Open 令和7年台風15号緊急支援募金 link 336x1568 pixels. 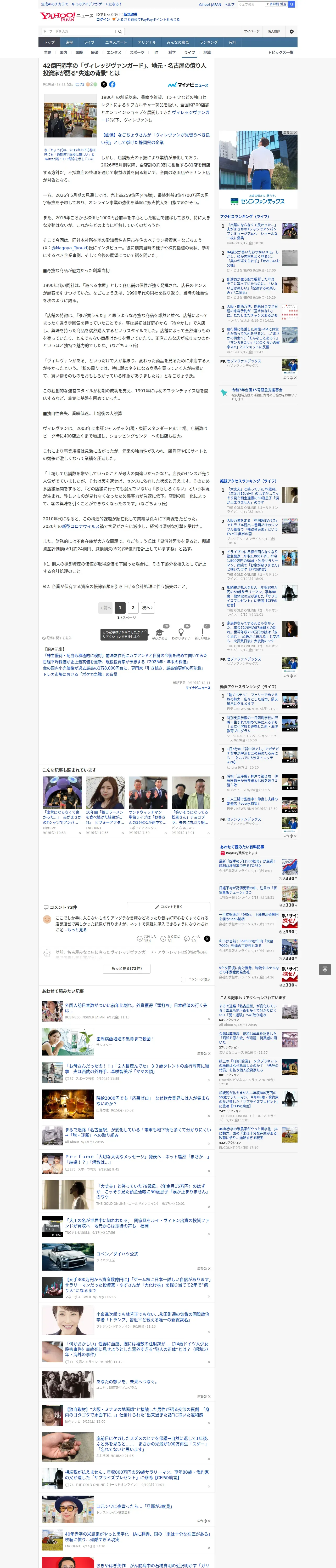tap(257, 390)
